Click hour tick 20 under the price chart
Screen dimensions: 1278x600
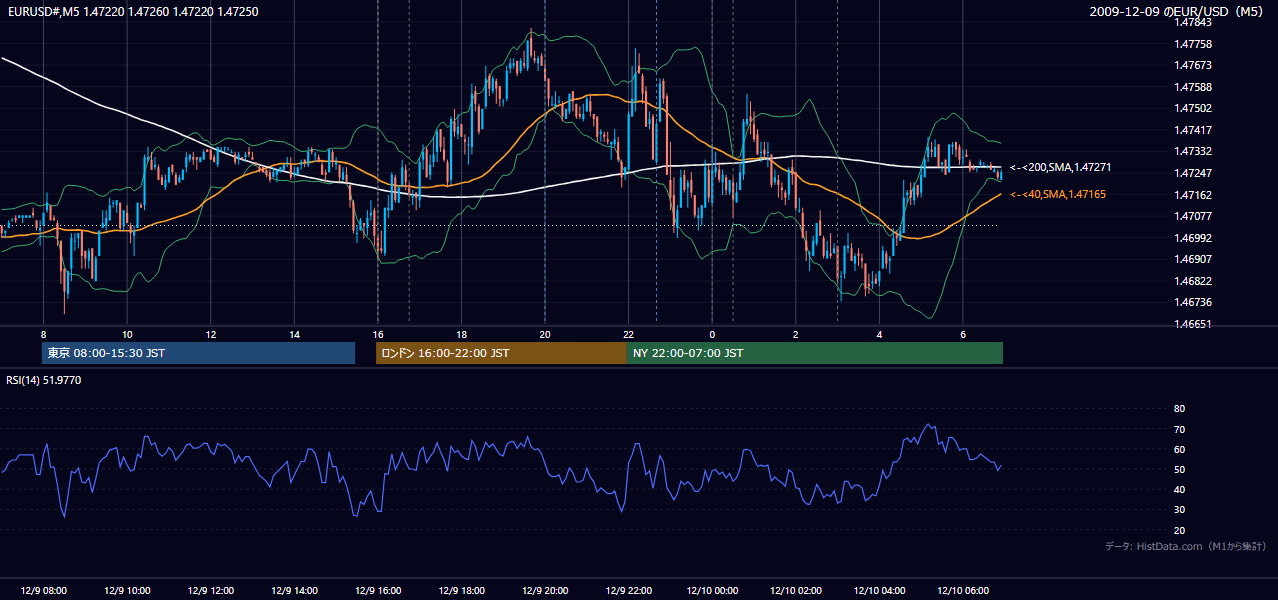pyautogui.click(x=545, y=334)
